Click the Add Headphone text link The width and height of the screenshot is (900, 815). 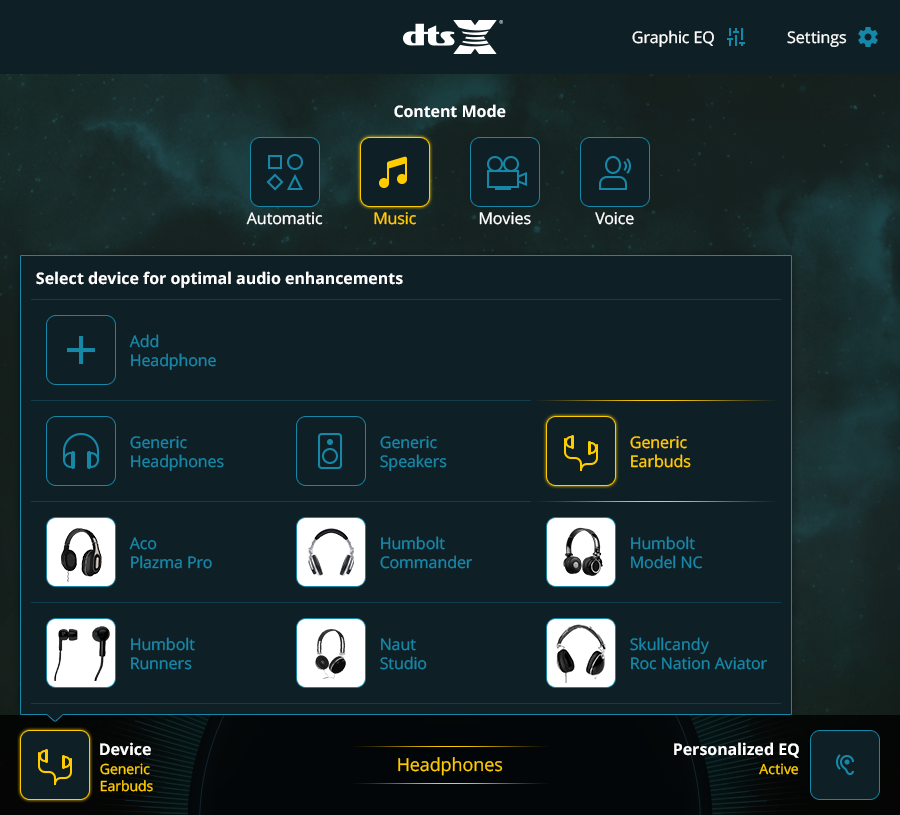(173, 351)
